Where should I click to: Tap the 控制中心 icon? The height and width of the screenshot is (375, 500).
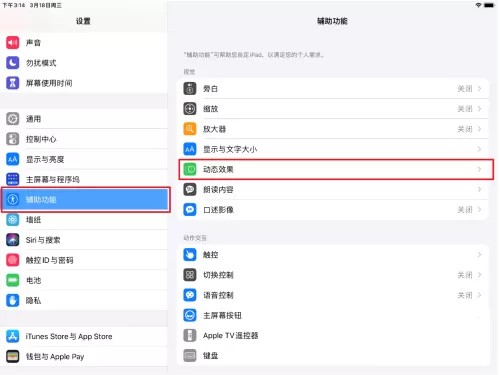tap(13, 139)
